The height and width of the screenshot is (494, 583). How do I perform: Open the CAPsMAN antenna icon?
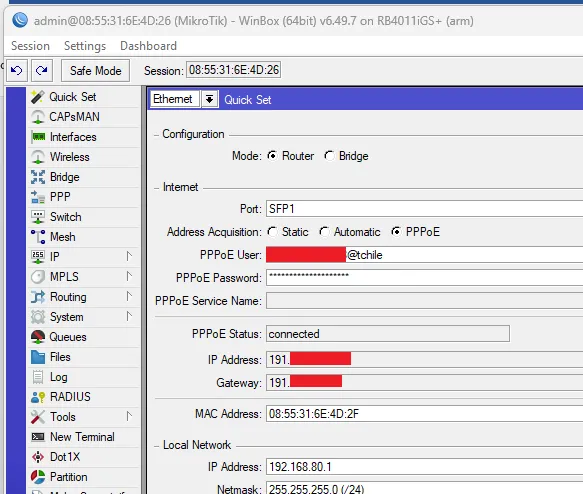click(x=38, y=117)
